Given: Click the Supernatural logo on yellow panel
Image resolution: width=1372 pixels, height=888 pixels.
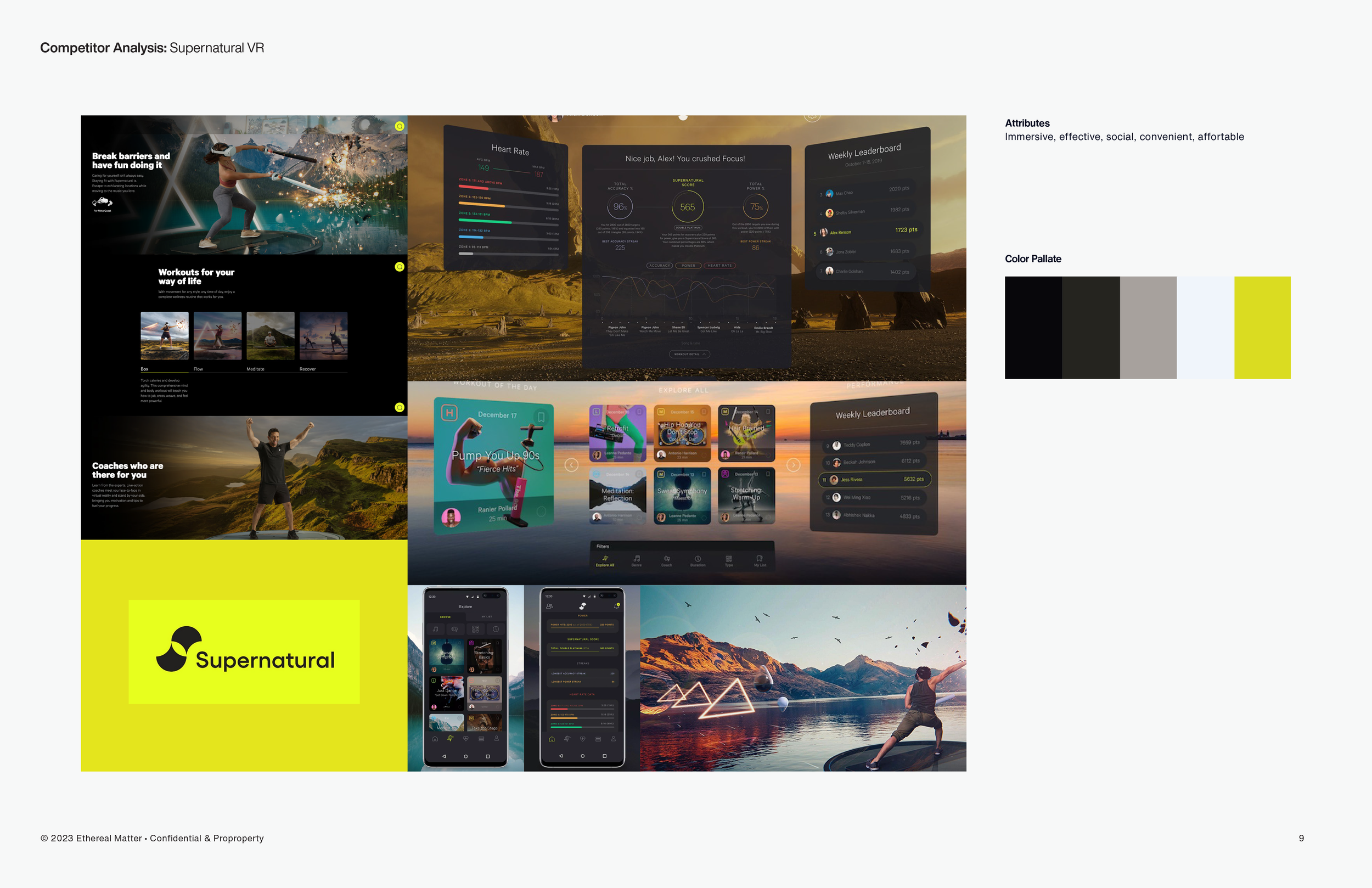Looking at the screenshot, I should [245, 650].
